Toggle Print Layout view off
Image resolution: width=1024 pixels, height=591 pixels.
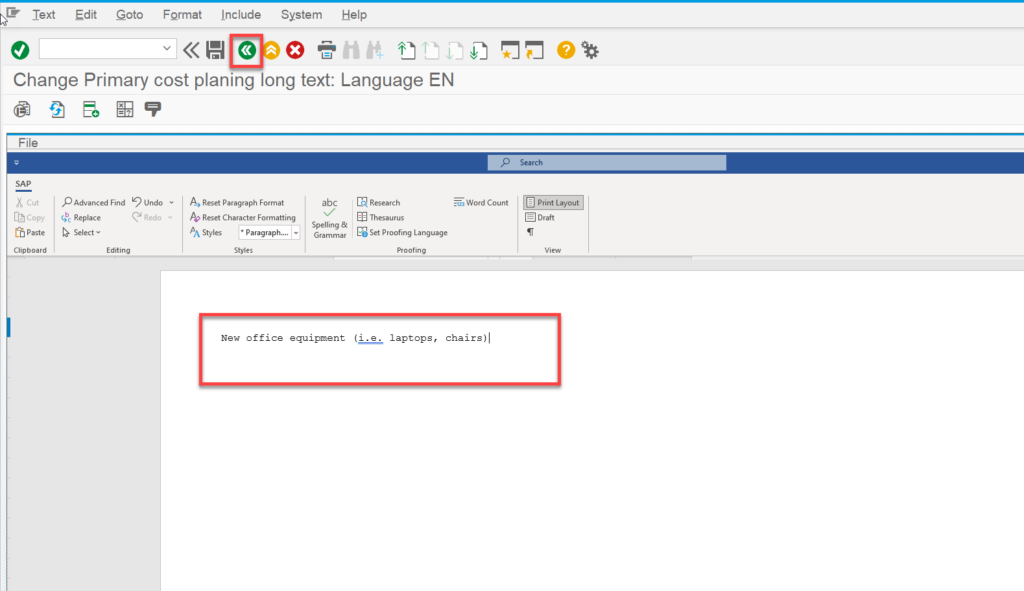553,201
